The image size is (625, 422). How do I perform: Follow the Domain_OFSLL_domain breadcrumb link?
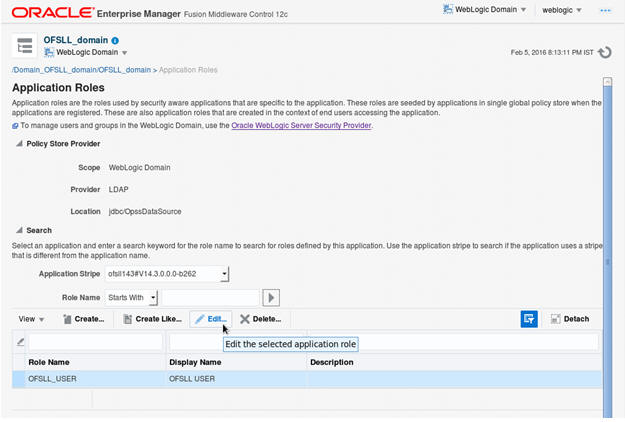[81, 70]
